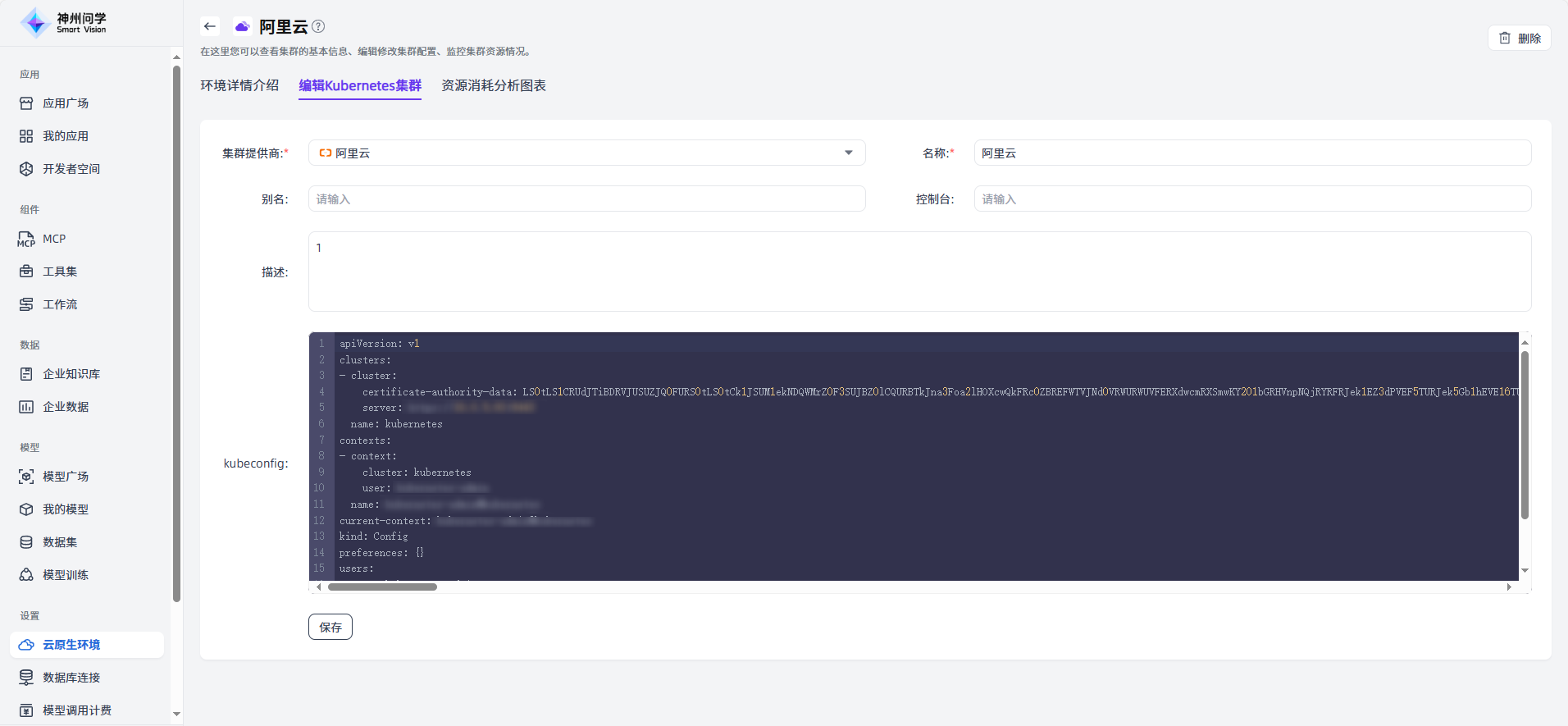
Task: Click the back arrow icon
Action: [210, 26]
